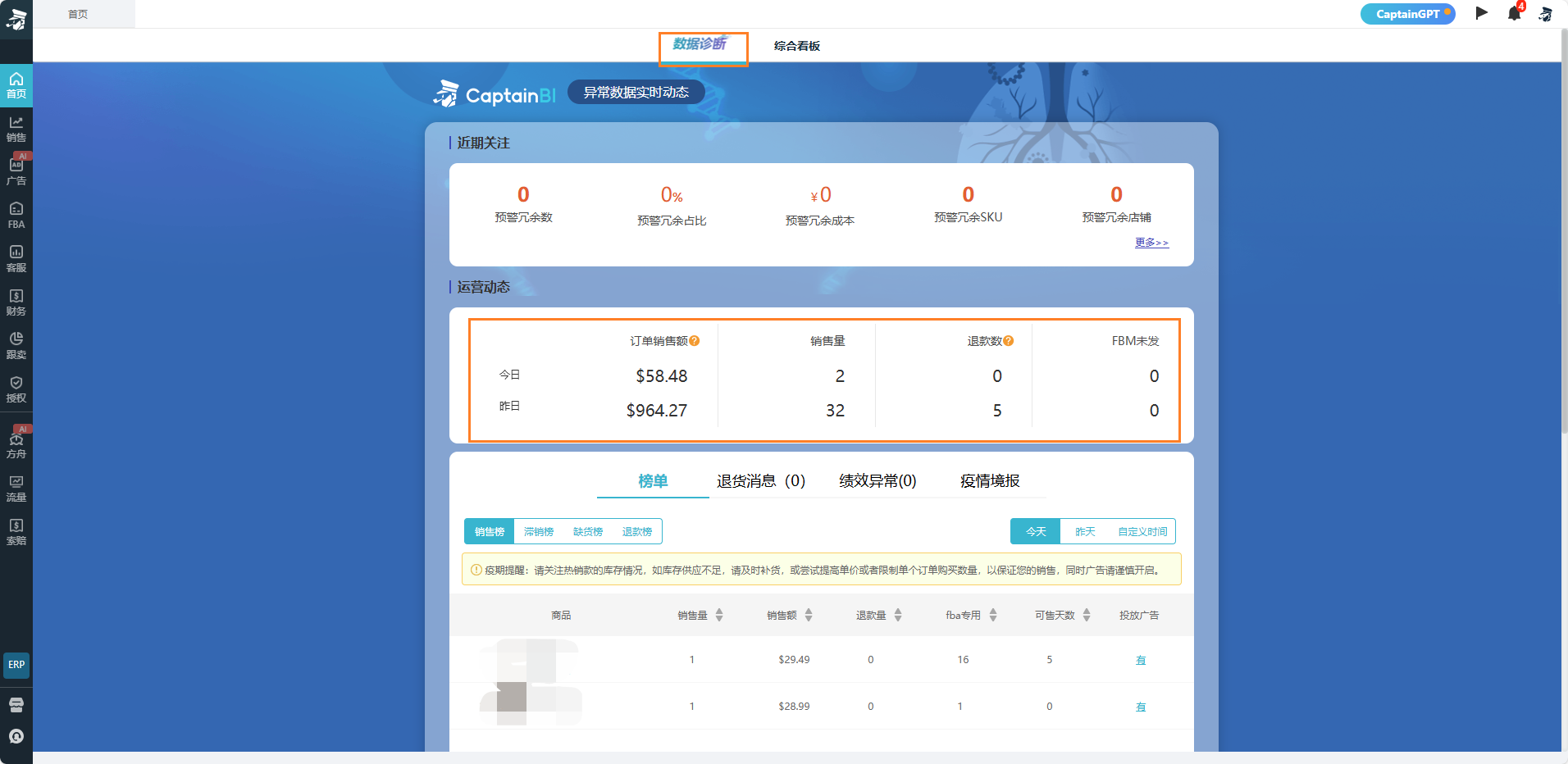Viewport: 1568px width, 764px height.
Task: Switch to the 数据诊断 tab
Action: (700, 44)
